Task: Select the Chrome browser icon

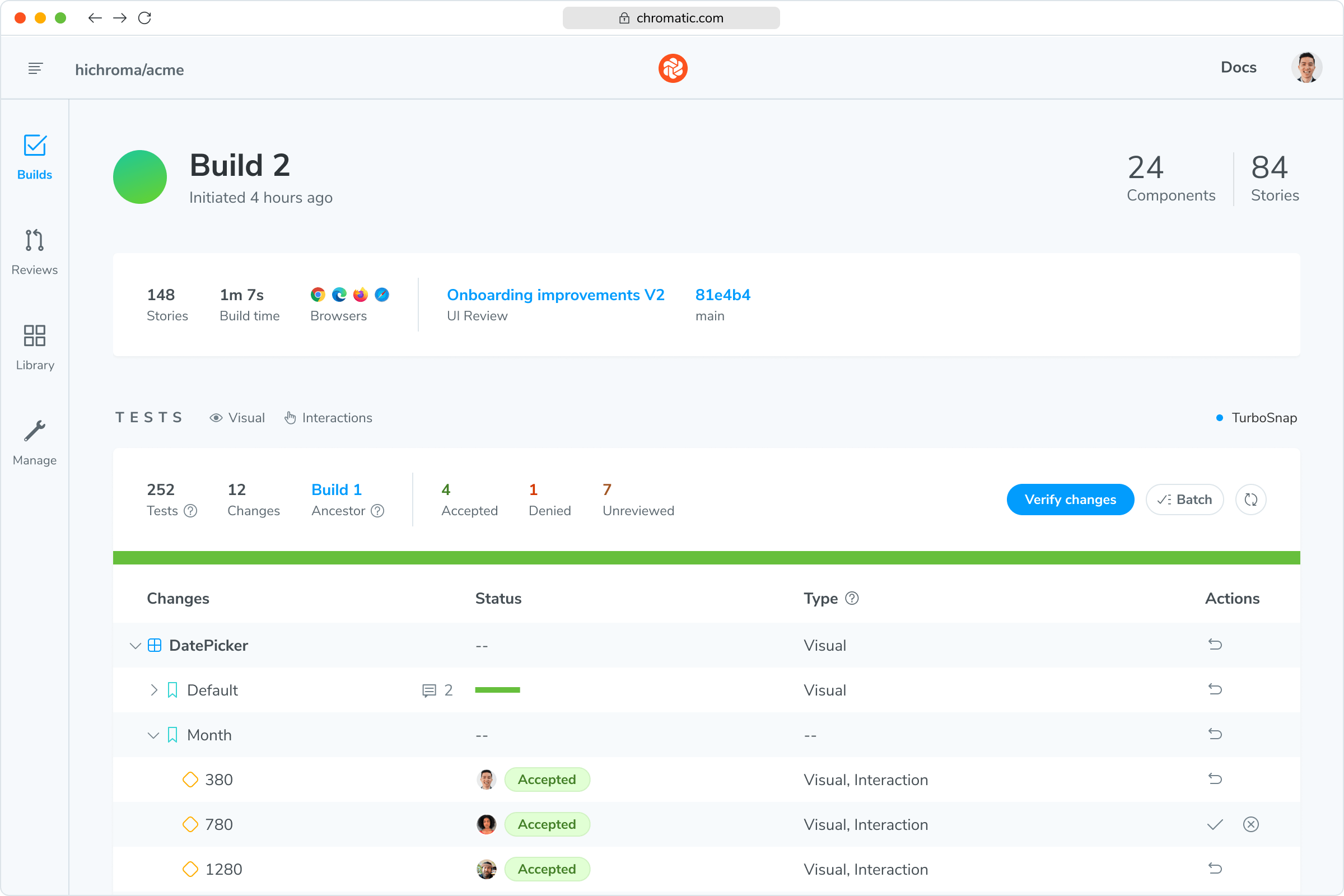Action: pyautogui.click(x=318, y=295)
